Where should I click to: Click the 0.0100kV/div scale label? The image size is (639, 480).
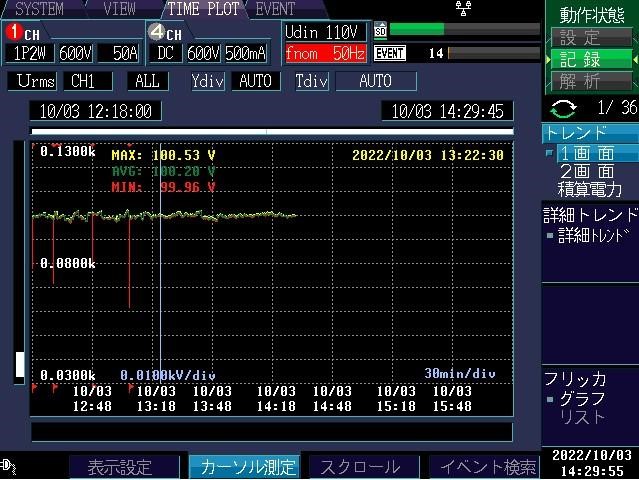pos(168,375)
